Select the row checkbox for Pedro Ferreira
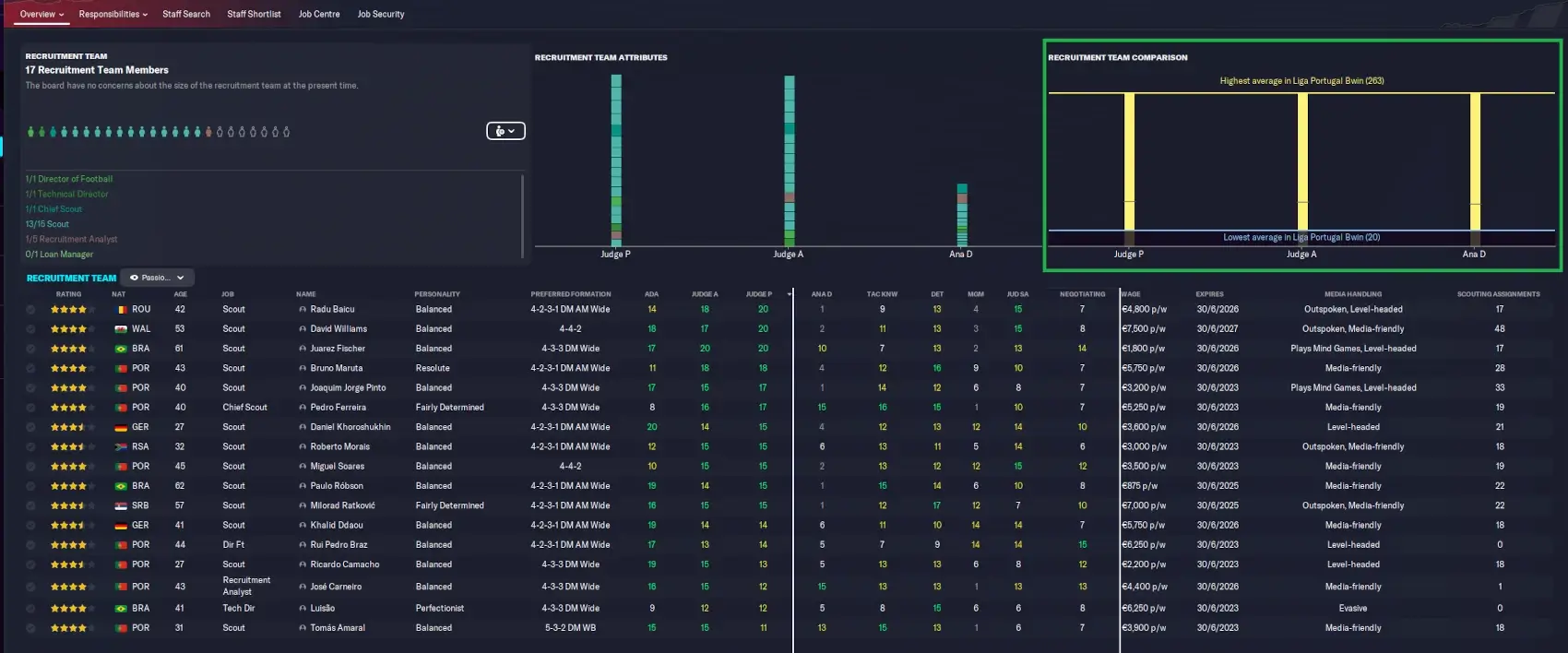The image size is (1568, 653). click(30, 408)
